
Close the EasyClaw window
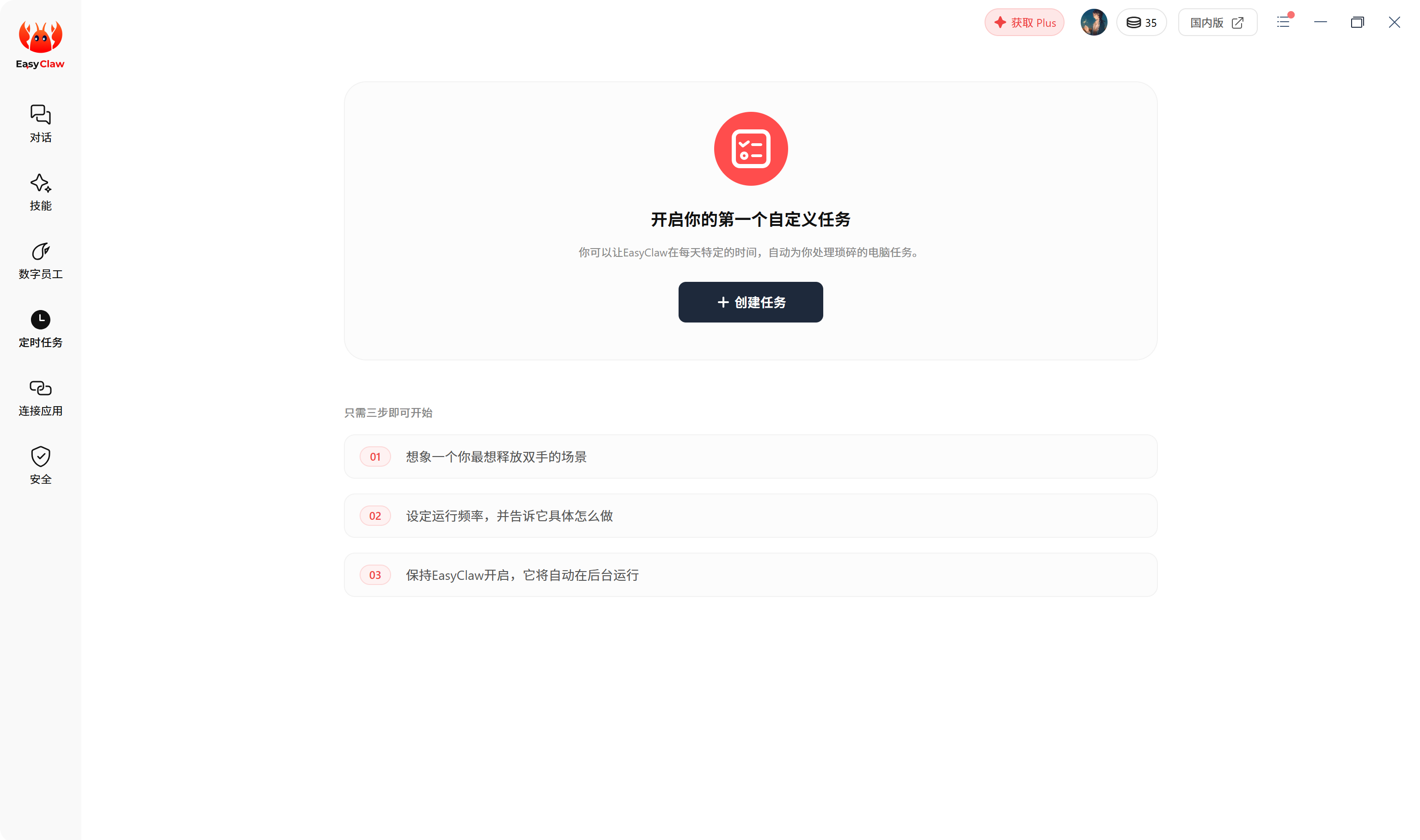[x=1395, y=22]
